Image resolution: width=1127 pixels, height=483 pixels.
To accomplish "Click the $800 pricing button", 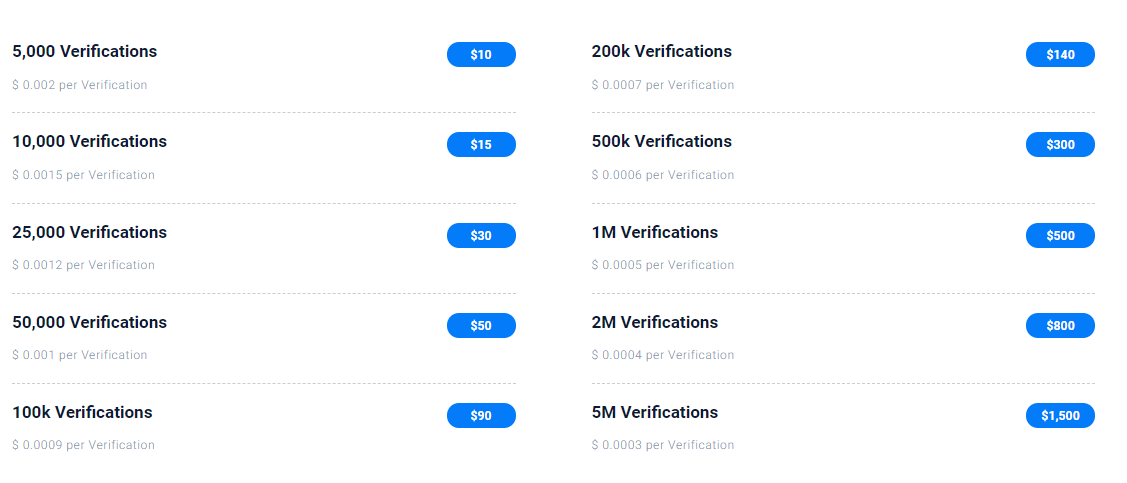I will tap(1060, 326).
